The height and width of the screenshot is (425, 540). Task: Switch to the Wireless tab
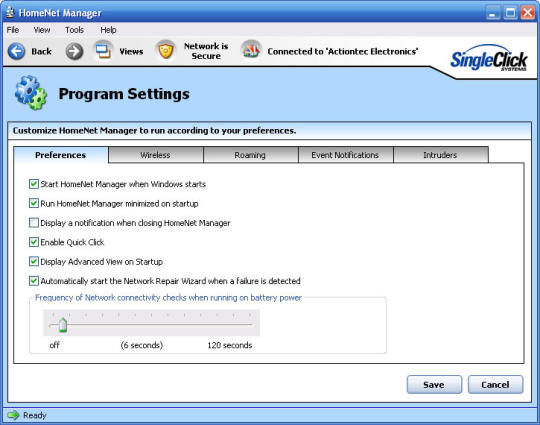[x=155, y=155]
